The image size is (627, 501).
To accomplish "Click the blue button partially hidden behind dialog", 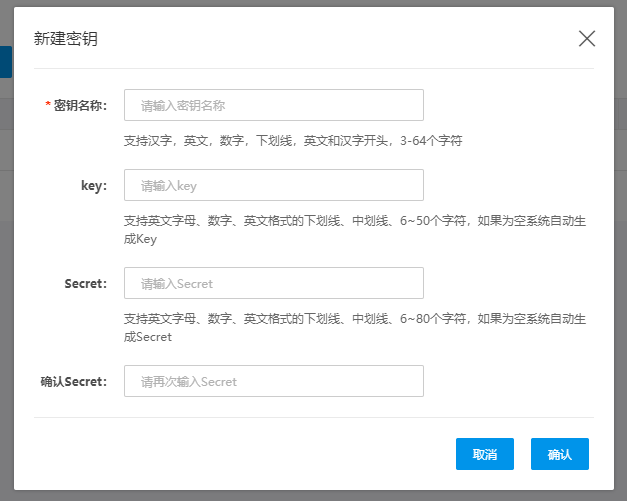I will click(x=6, y=62).
